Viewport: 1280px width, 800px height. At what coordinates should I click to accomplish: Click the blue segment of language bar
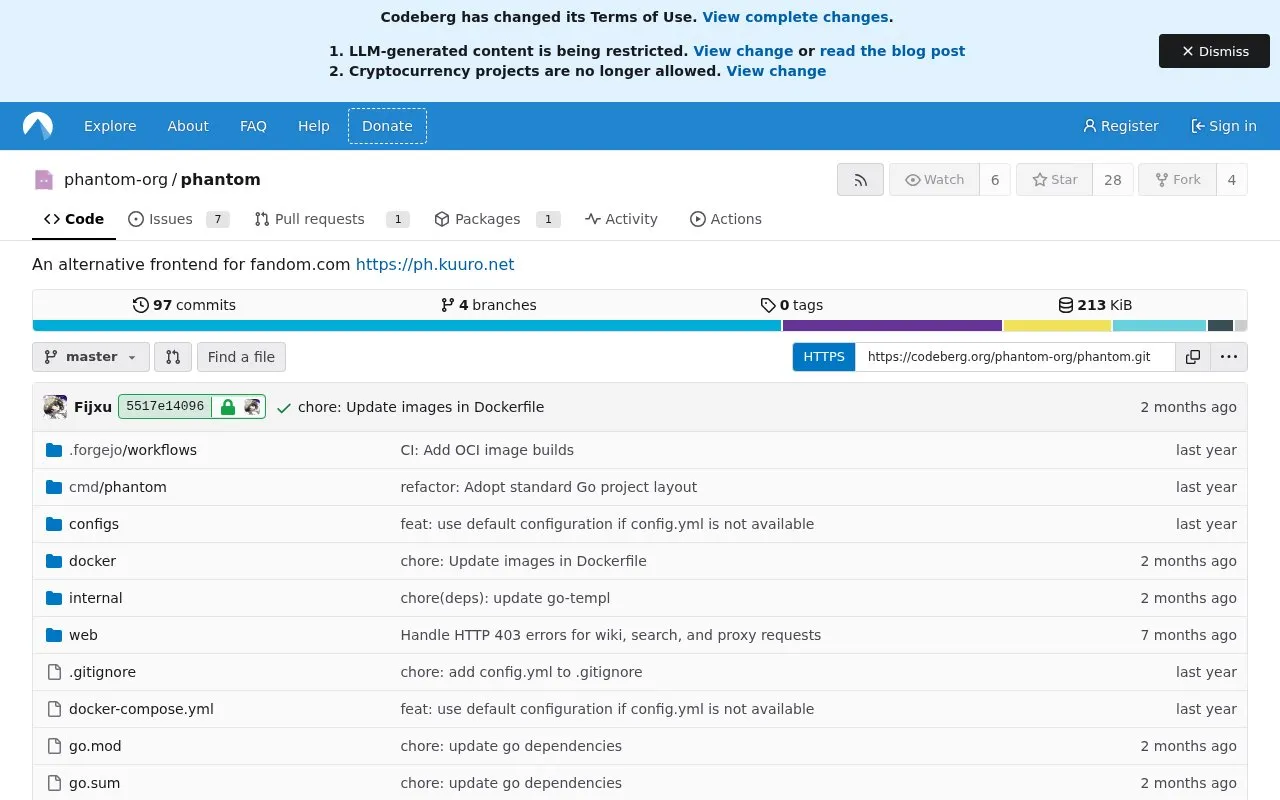[x=406, y=326]
